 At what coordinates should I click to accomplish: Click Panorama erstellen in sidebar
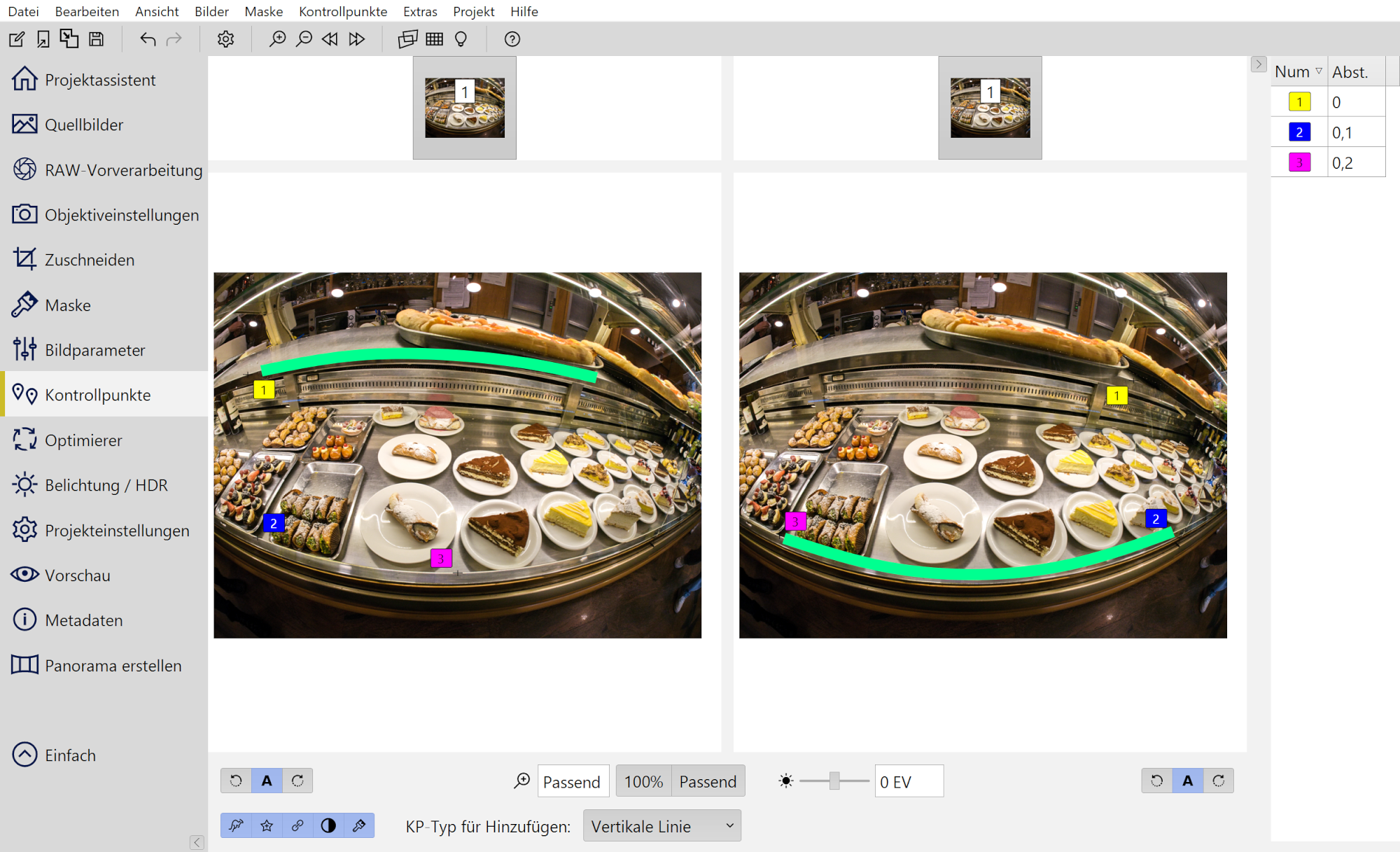(x=112, y=666)
